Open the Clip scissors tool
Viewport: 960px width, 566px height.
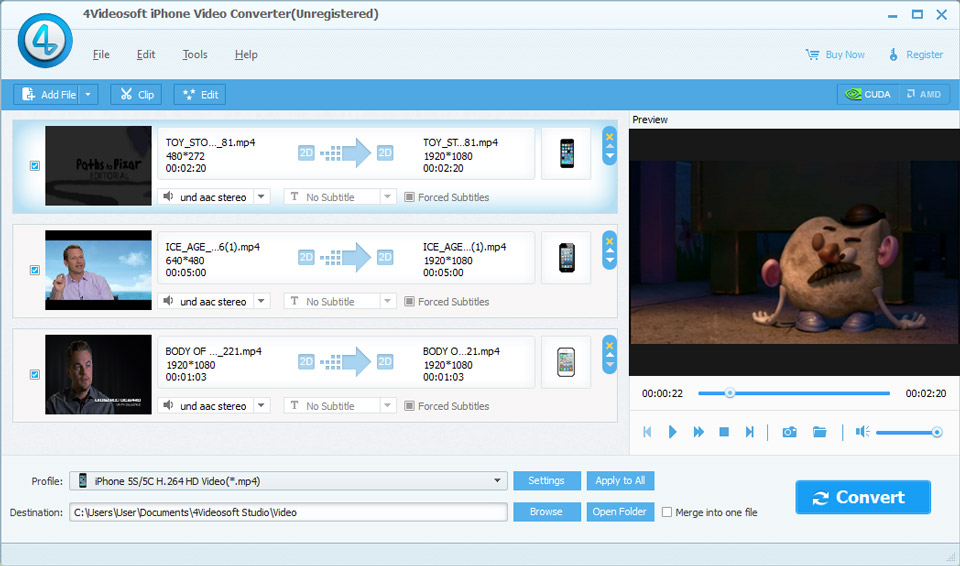[x=136, y=94]
